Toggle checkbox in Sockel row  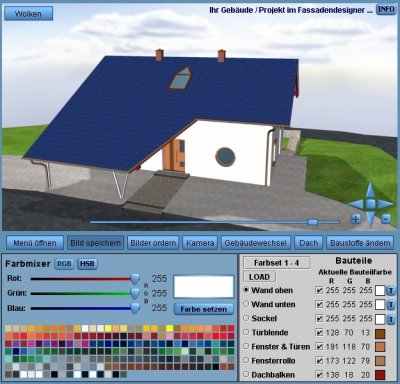tap(319, 318)
